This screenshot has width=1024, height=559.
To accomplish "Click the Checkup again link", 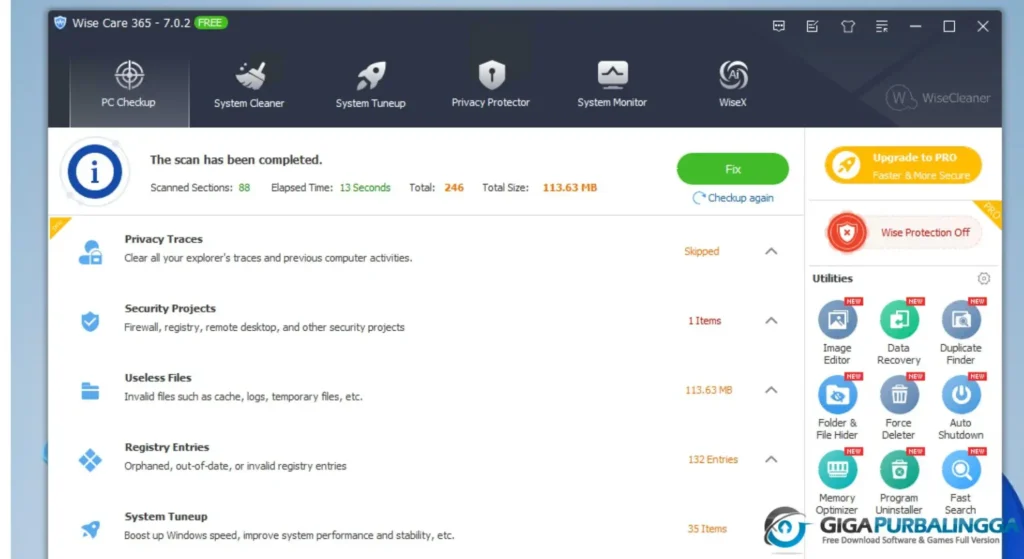I will tap(733, 198).
